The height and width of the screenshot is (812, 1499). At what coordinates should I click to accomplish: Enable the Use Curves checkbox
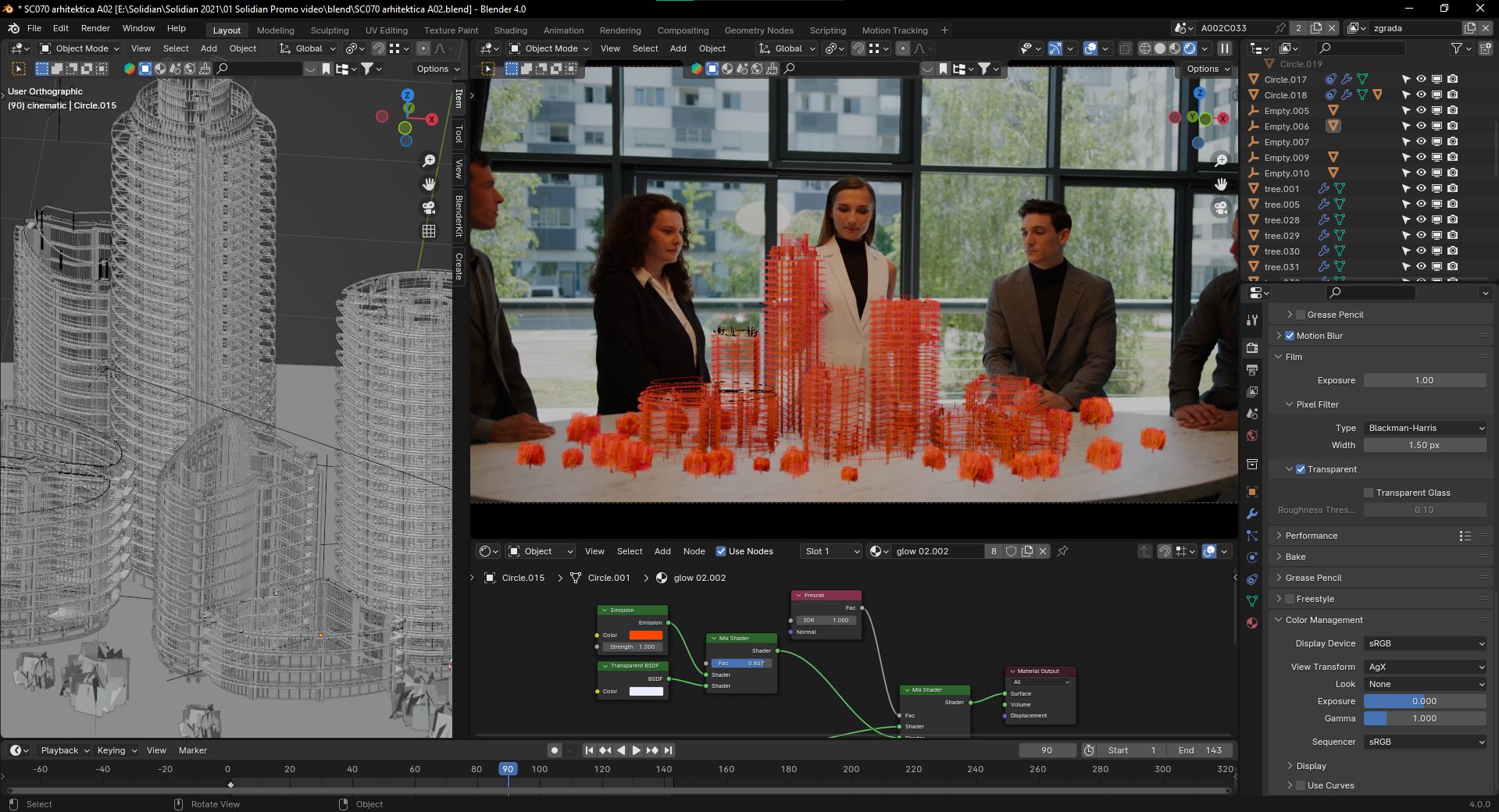coord(1301,785)
